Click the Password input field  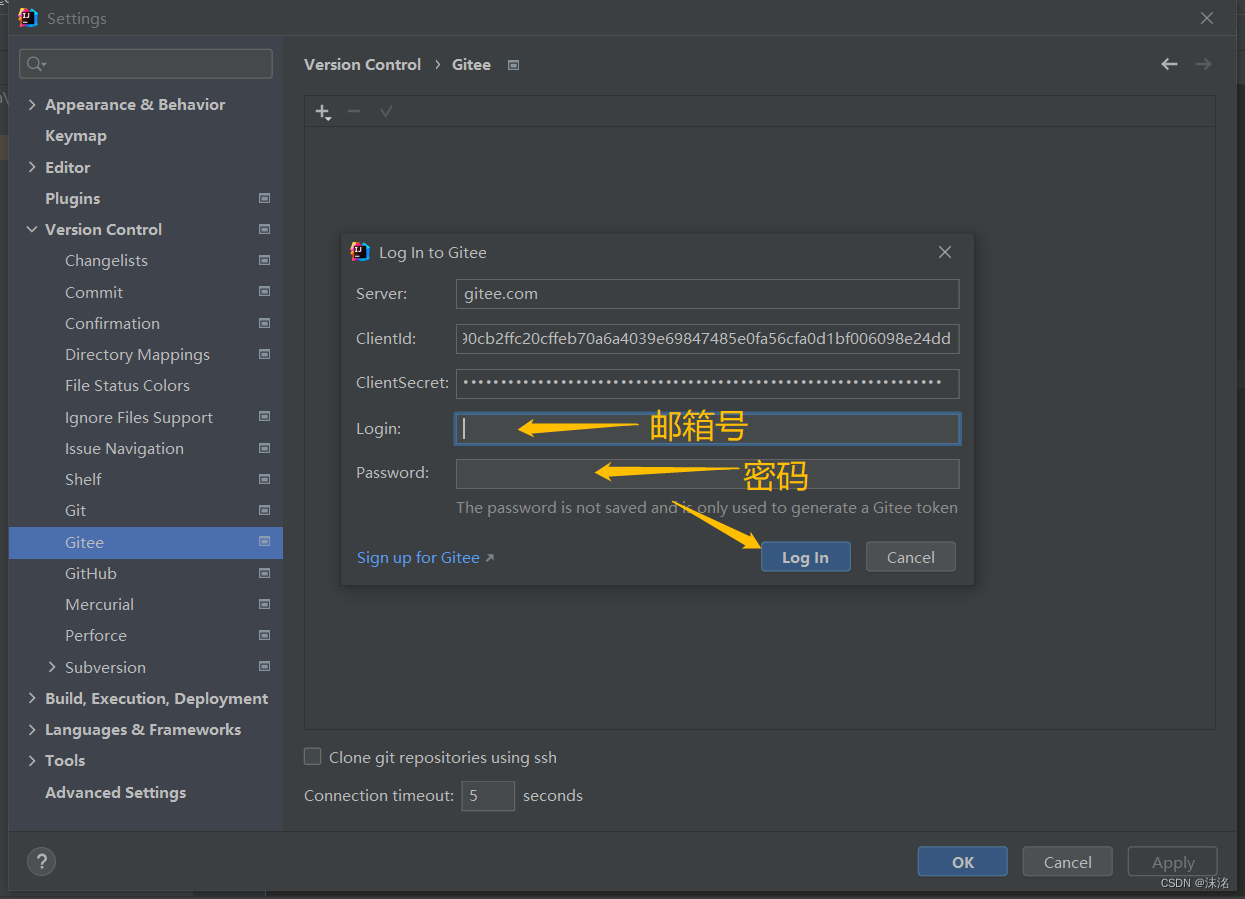click(x=708, y=473)
